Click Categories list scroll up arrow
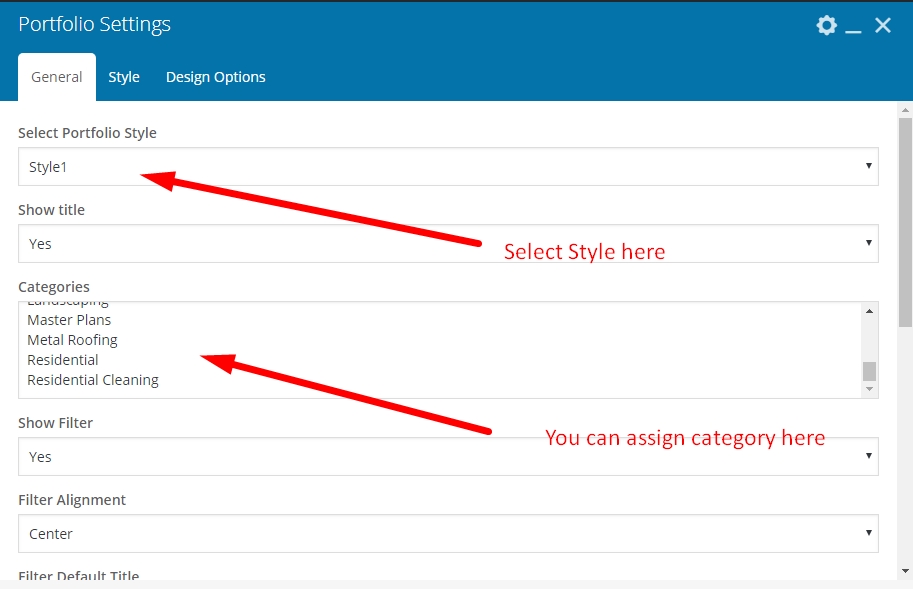This screenshot has width=913, height=589. (869, 311)
